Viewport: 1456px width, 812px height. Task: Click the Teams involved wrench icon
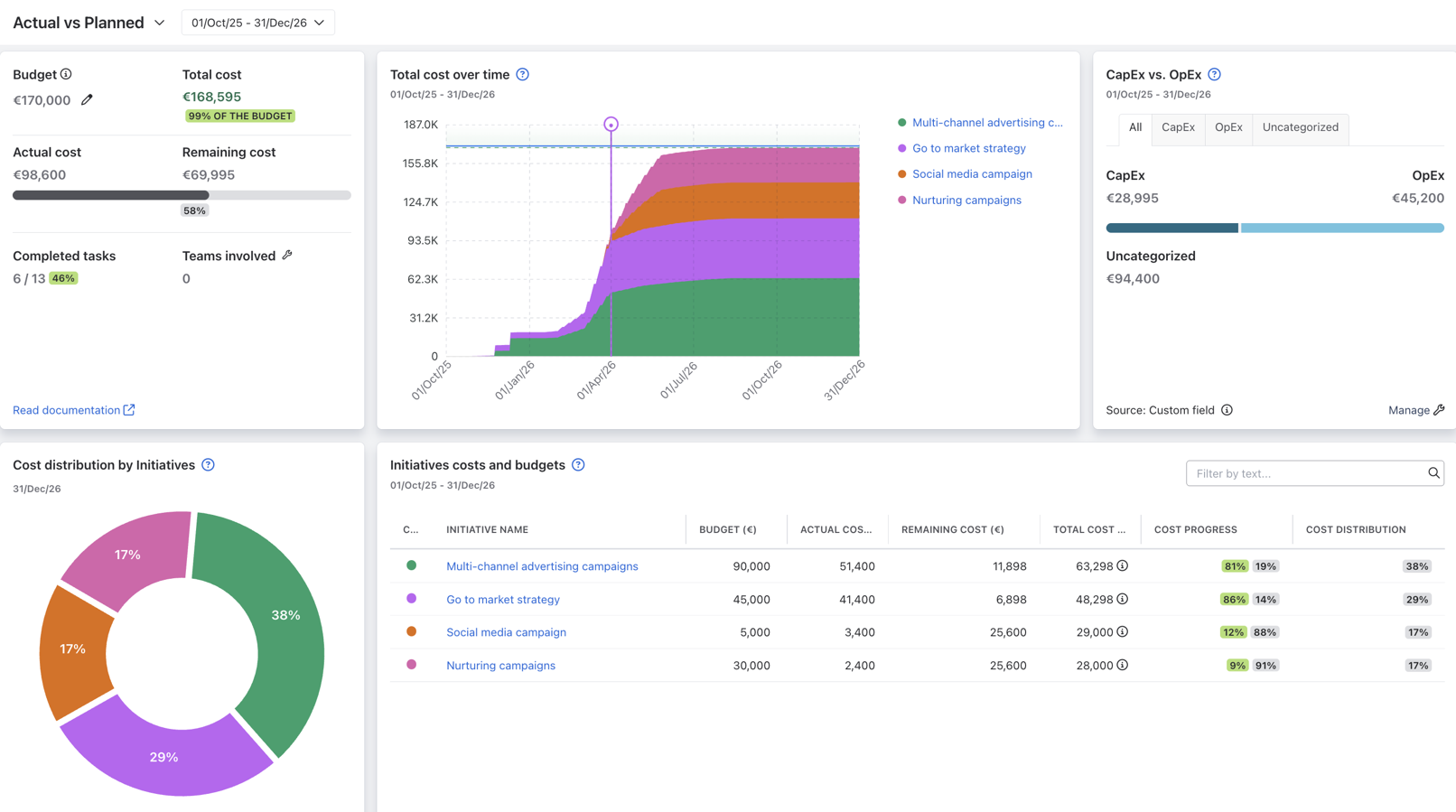point(287,256)
